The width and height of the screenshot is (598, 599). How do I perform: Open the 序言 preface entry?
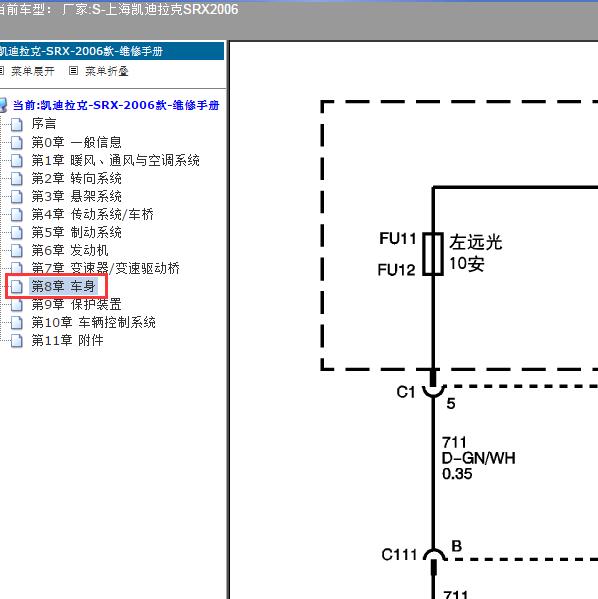click(44, 123)
